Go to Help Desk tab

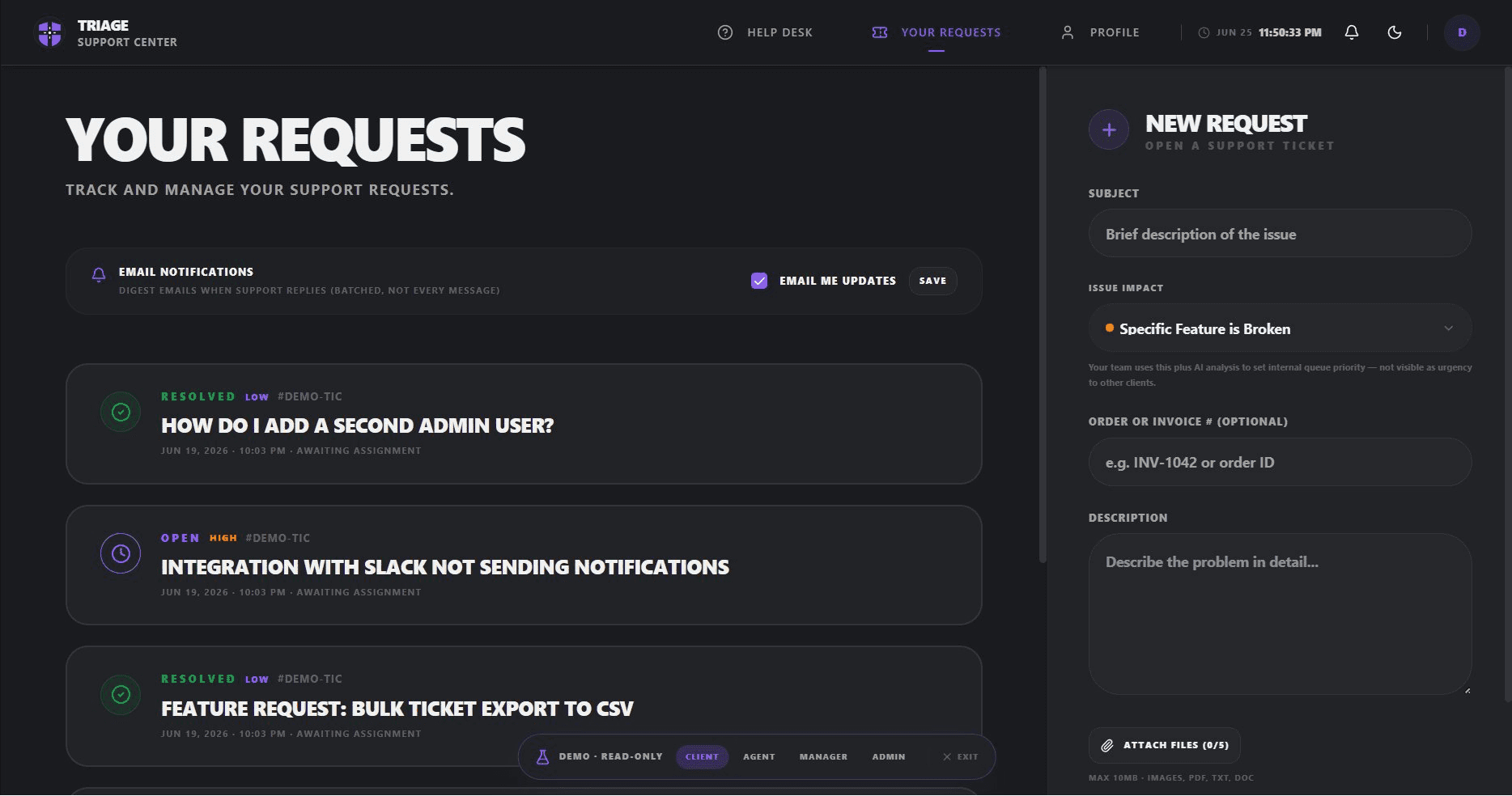point(765,32)
